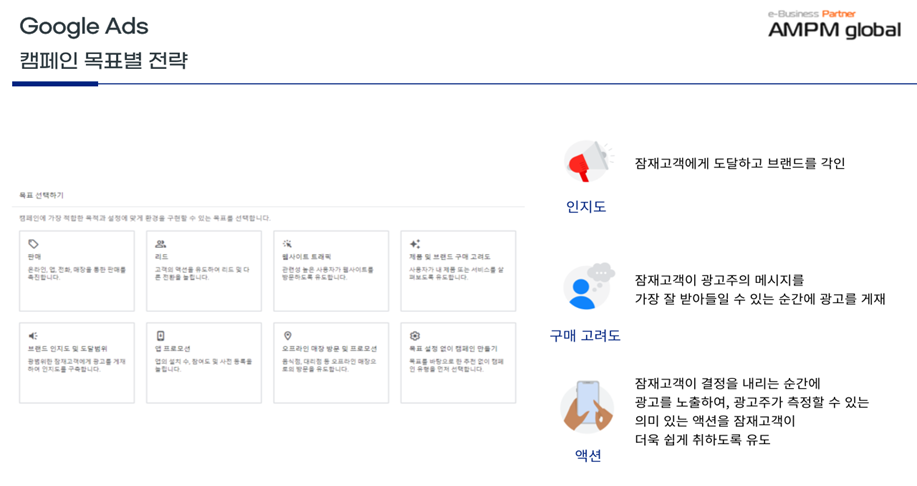Screen dimensions: 917x486
Task: Click the sparkle icon for 제품 및 브랜드 구매 고려도
Action: (415, 244)
